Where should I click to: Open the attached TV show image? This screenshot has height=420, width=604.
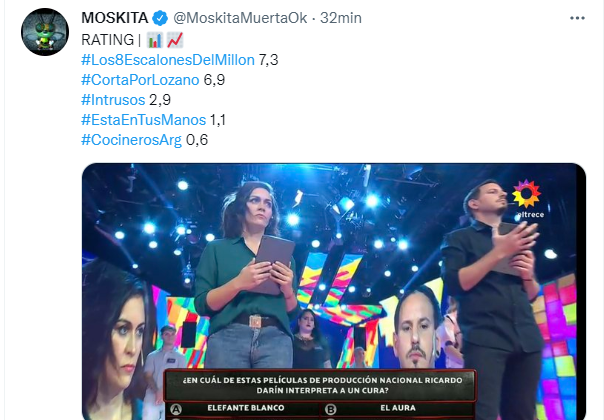[x=334, y=292]
